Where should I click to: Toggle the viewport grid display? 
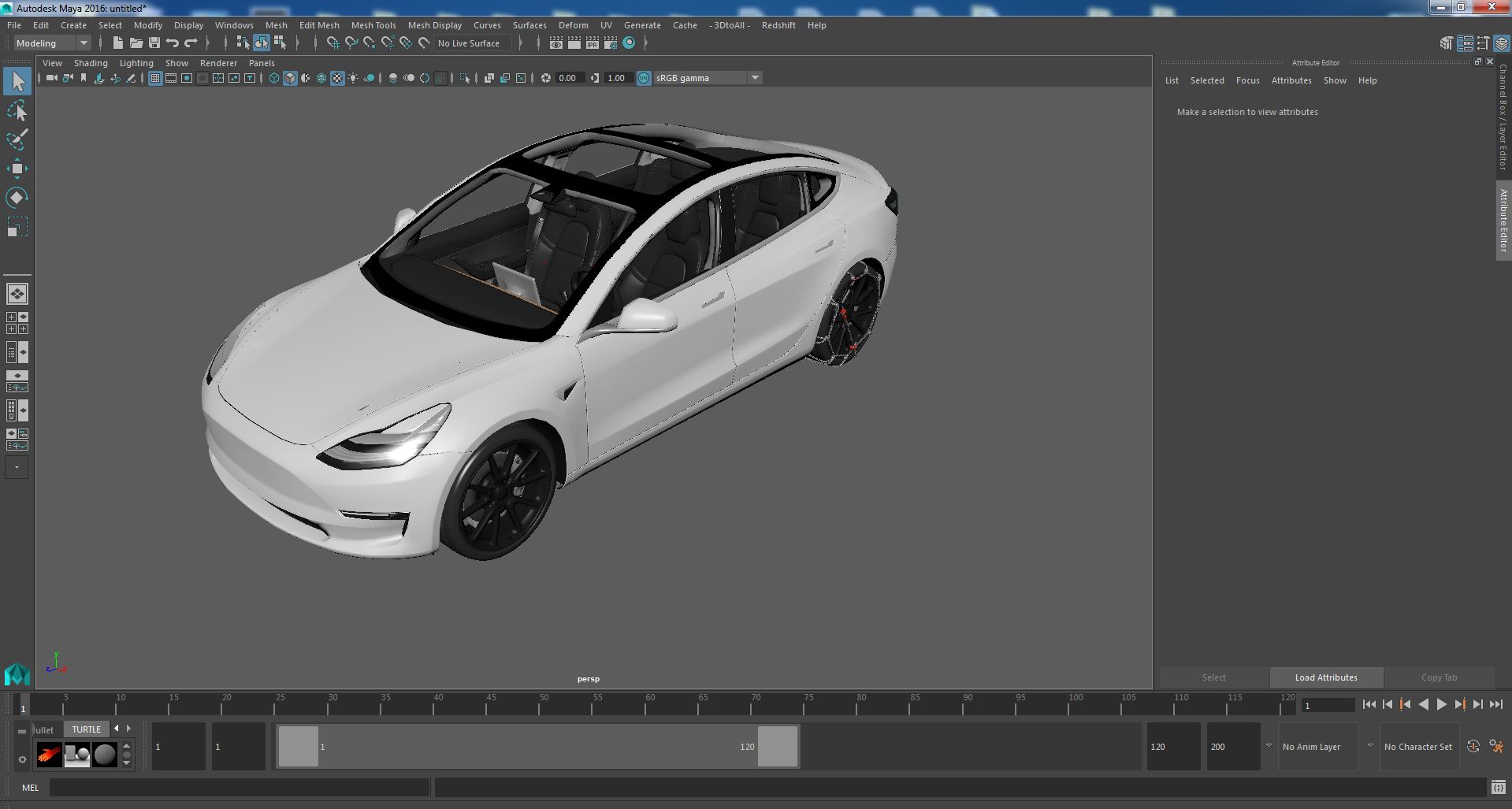point(155,78)
